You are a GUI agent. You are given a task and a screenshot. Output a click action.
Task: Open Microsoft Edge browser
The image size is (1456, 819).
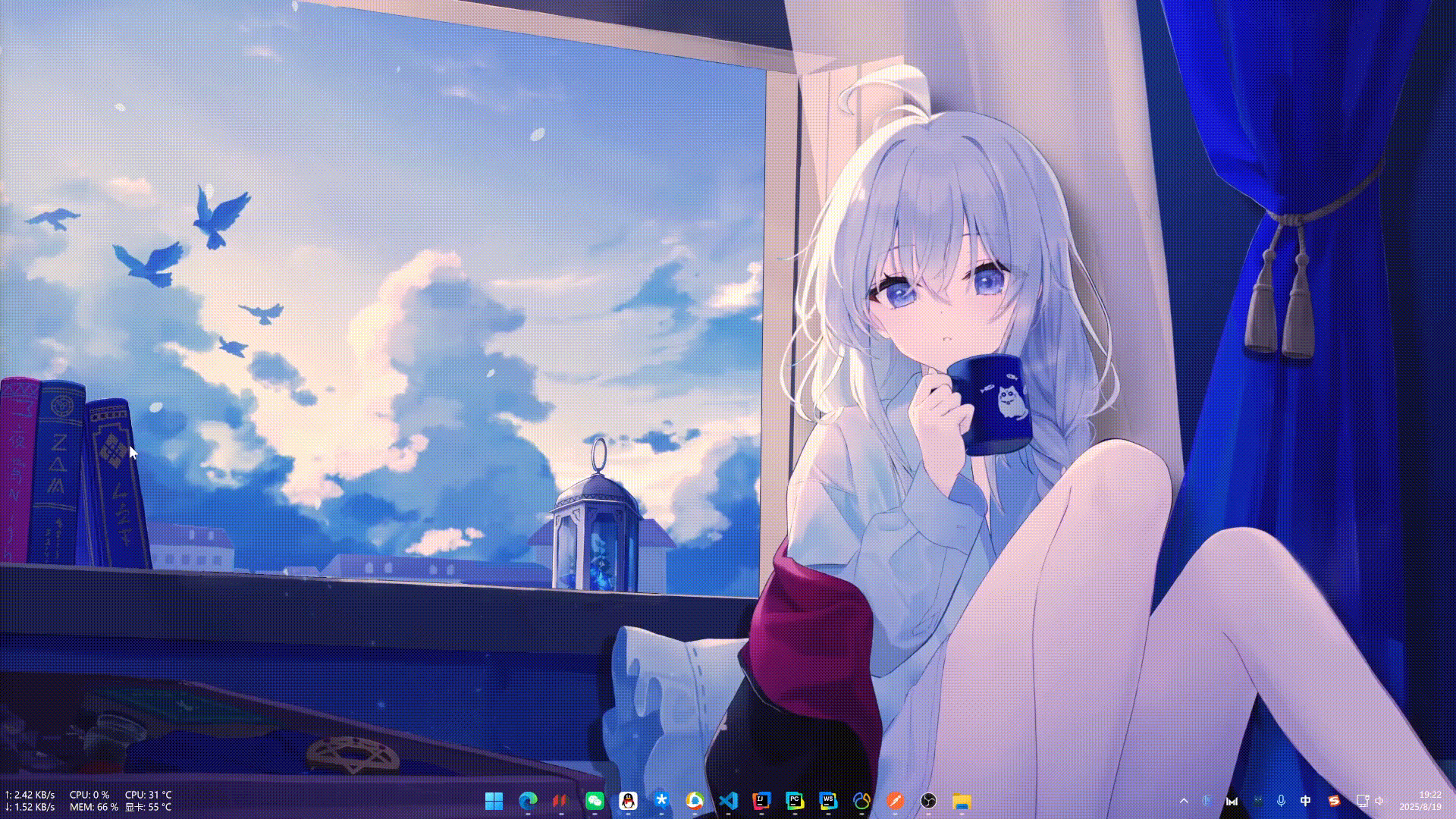[528, 801]
